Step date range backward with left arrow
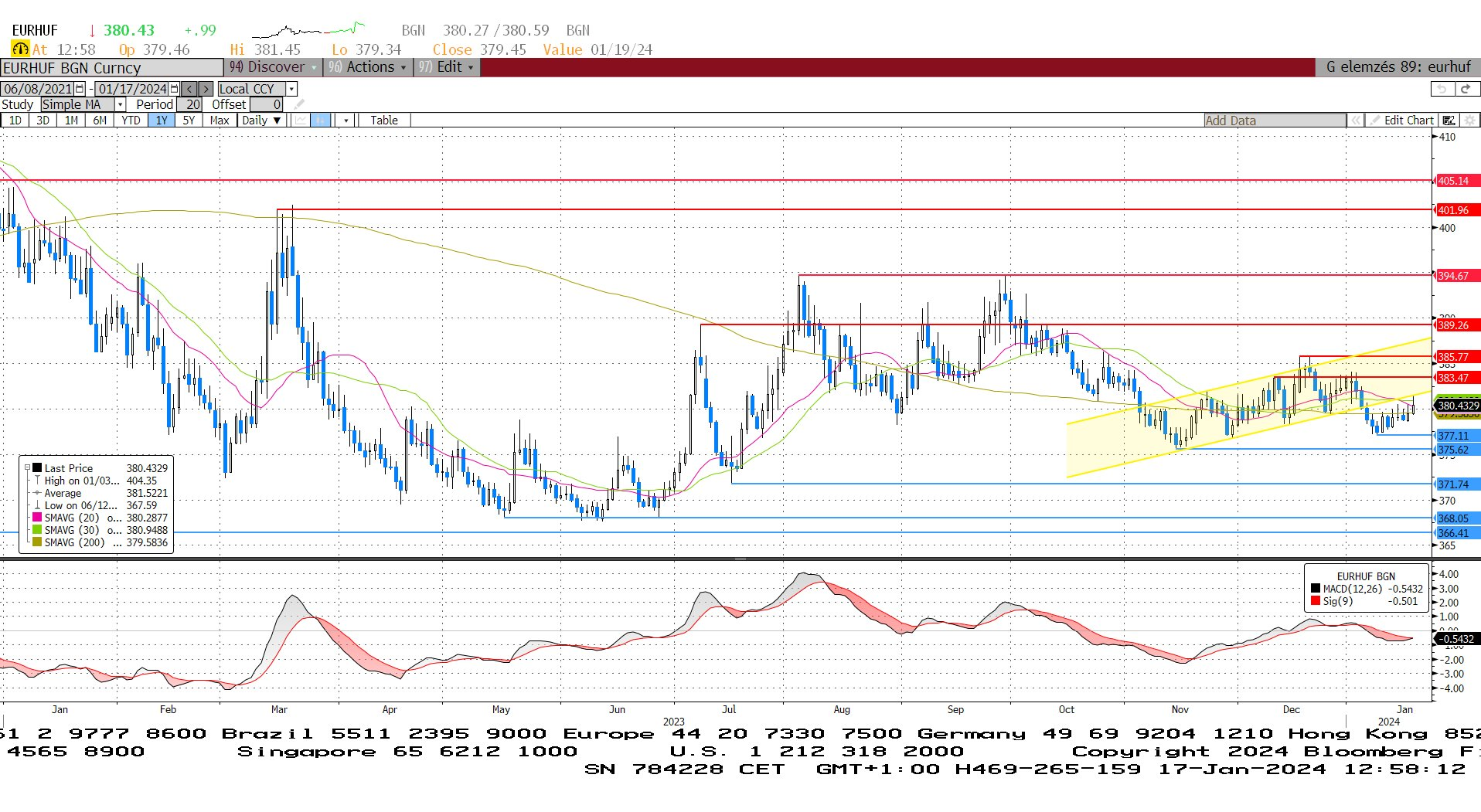The image size is (1481, 812). tap(189, 89)
